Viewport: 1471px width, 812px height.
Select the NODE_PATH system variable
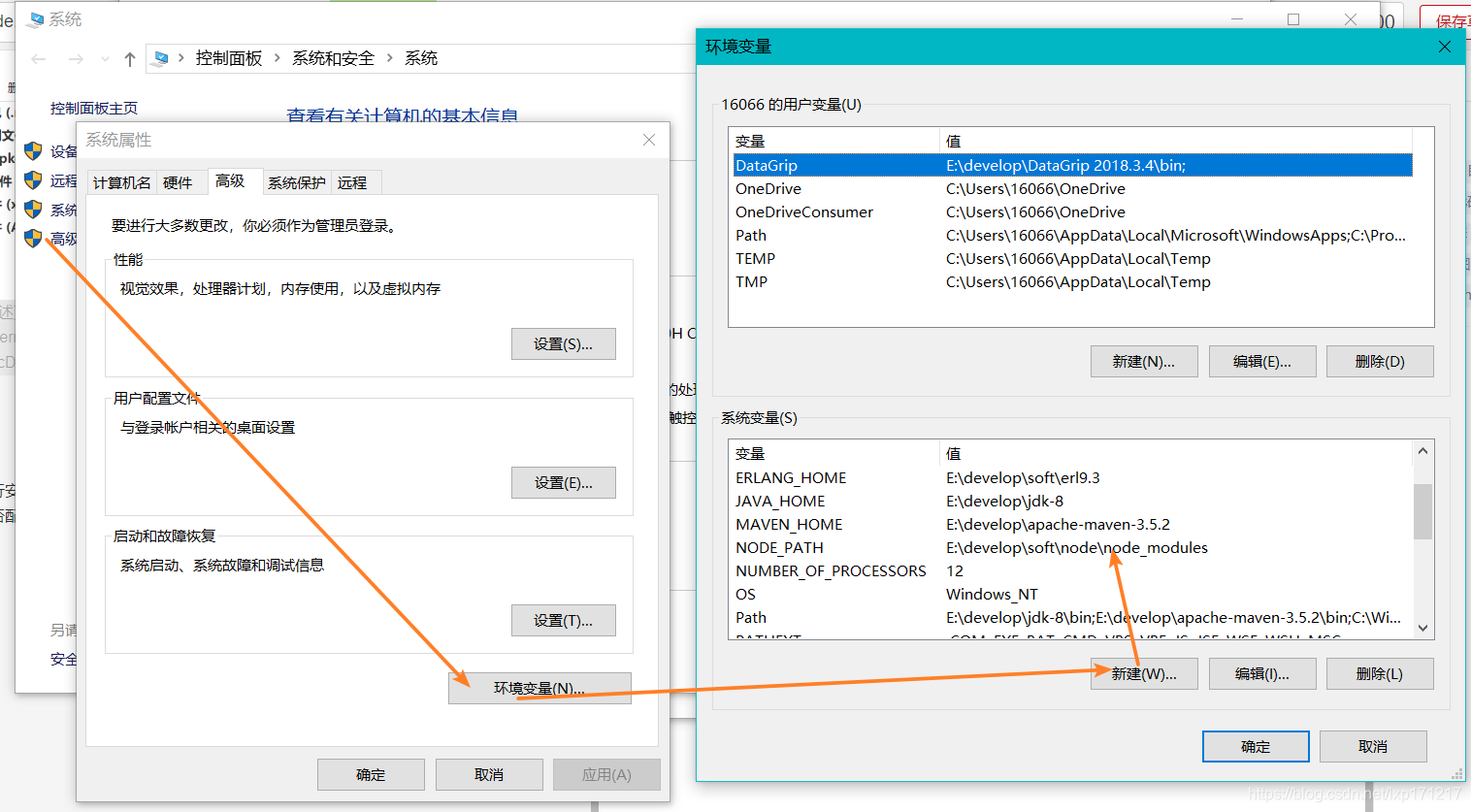(x=1072, y=548)
